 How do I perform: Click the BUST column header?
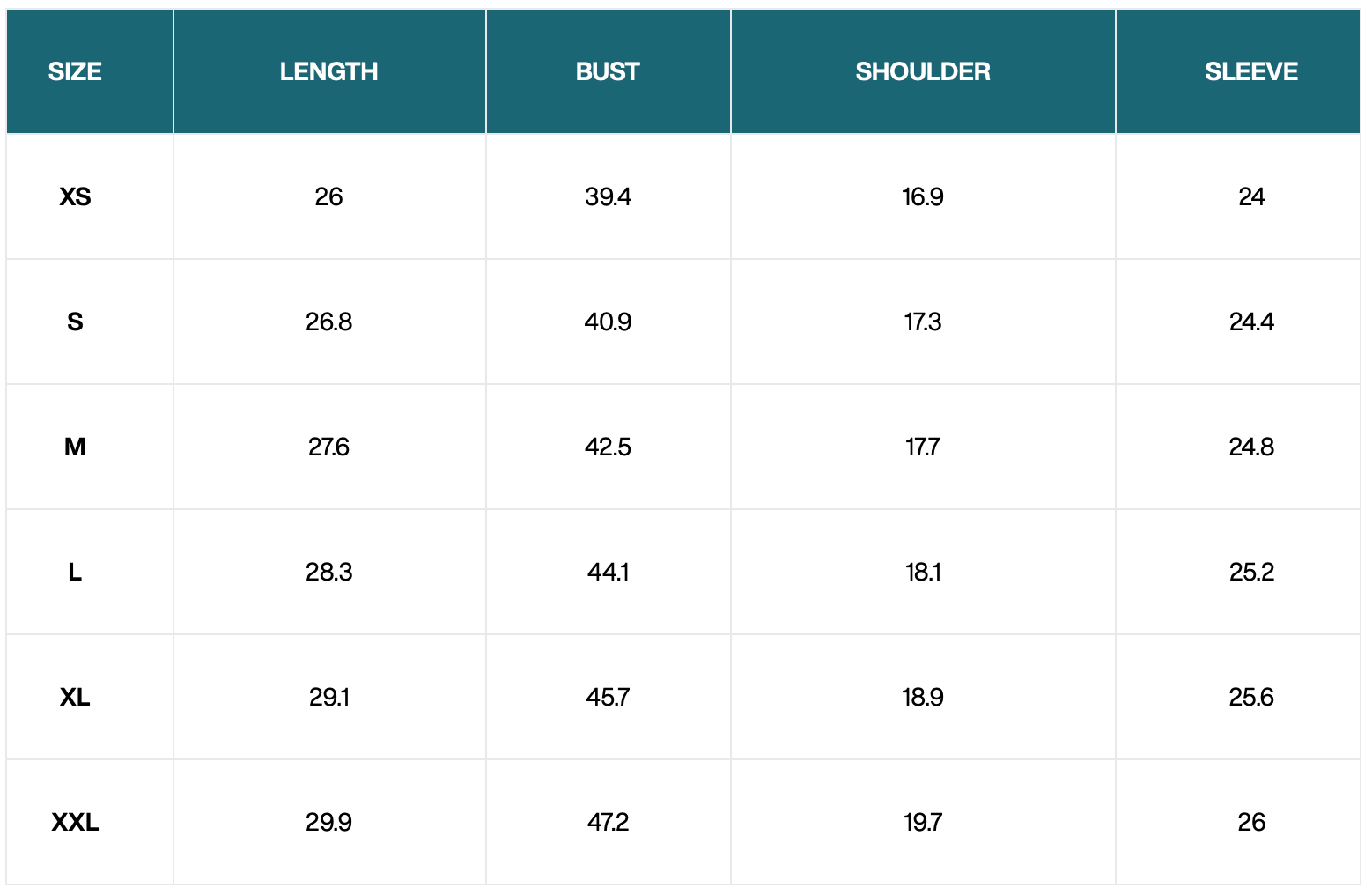click(608, 71)
